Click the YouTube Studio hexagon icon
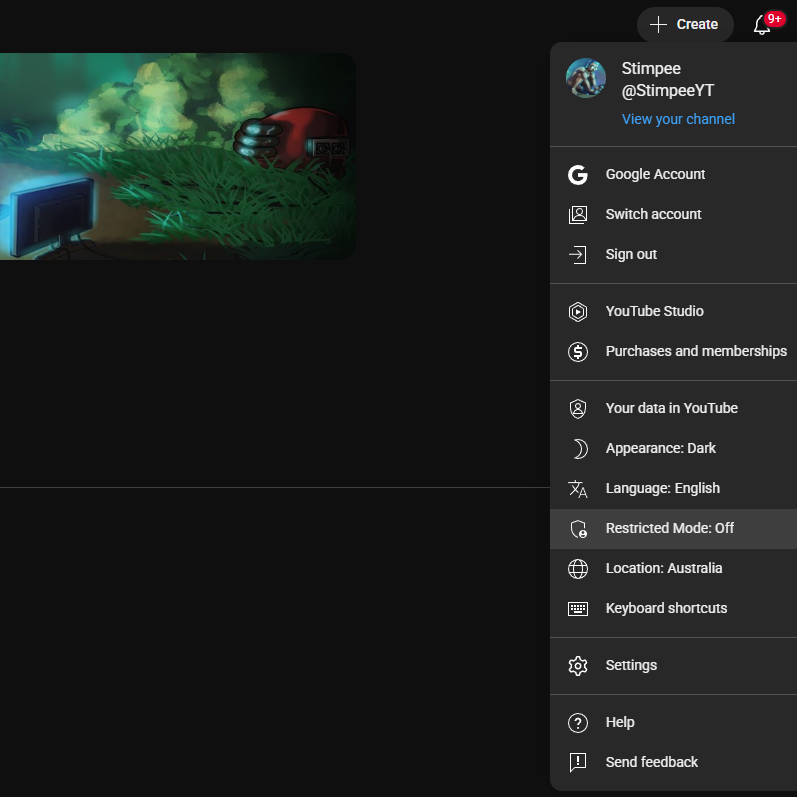This screenshot has width=797, height=797. tap(578, 312)
